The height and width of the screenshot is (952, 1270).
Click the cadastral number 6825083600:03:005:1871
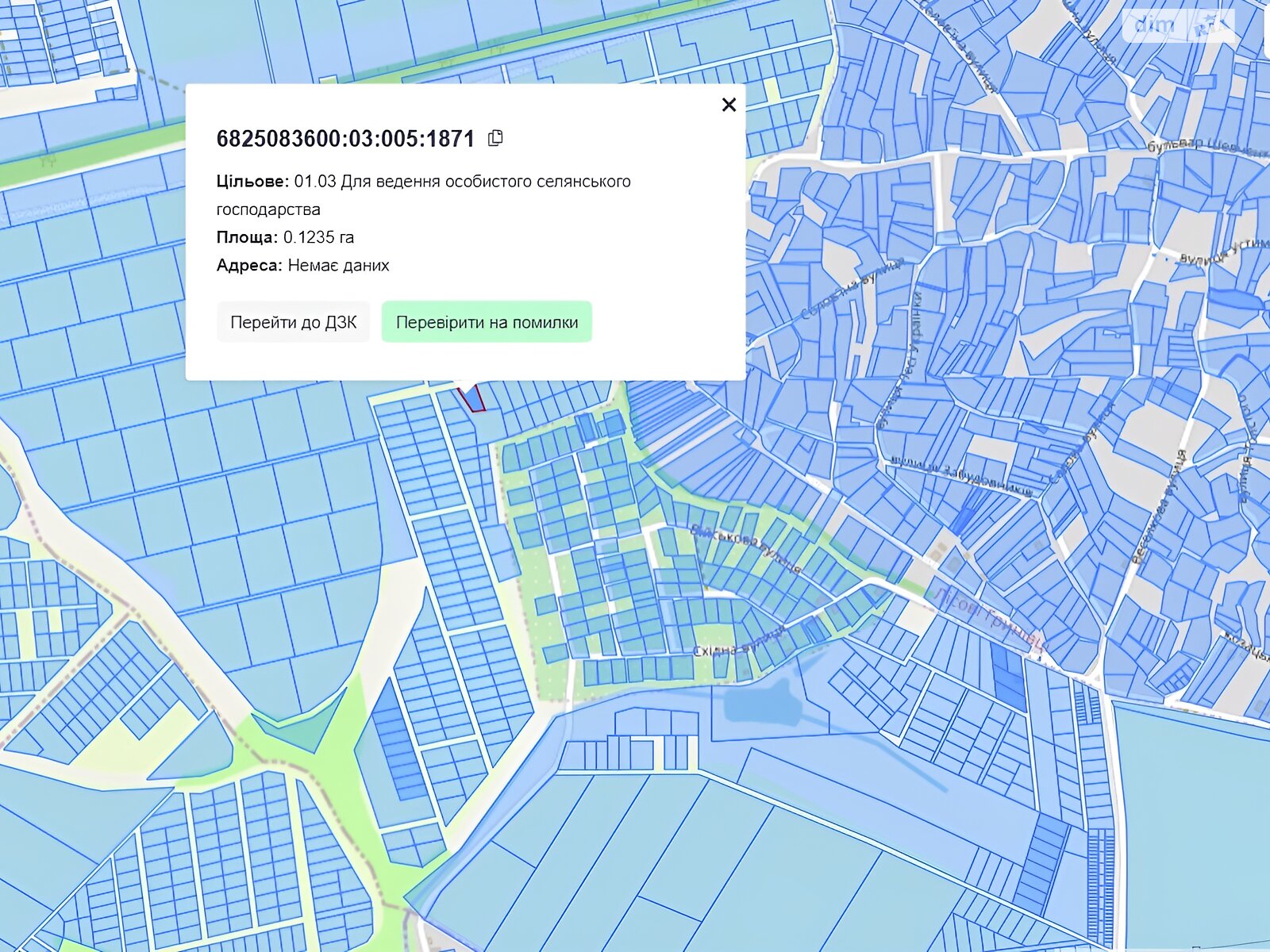[345, 139]
